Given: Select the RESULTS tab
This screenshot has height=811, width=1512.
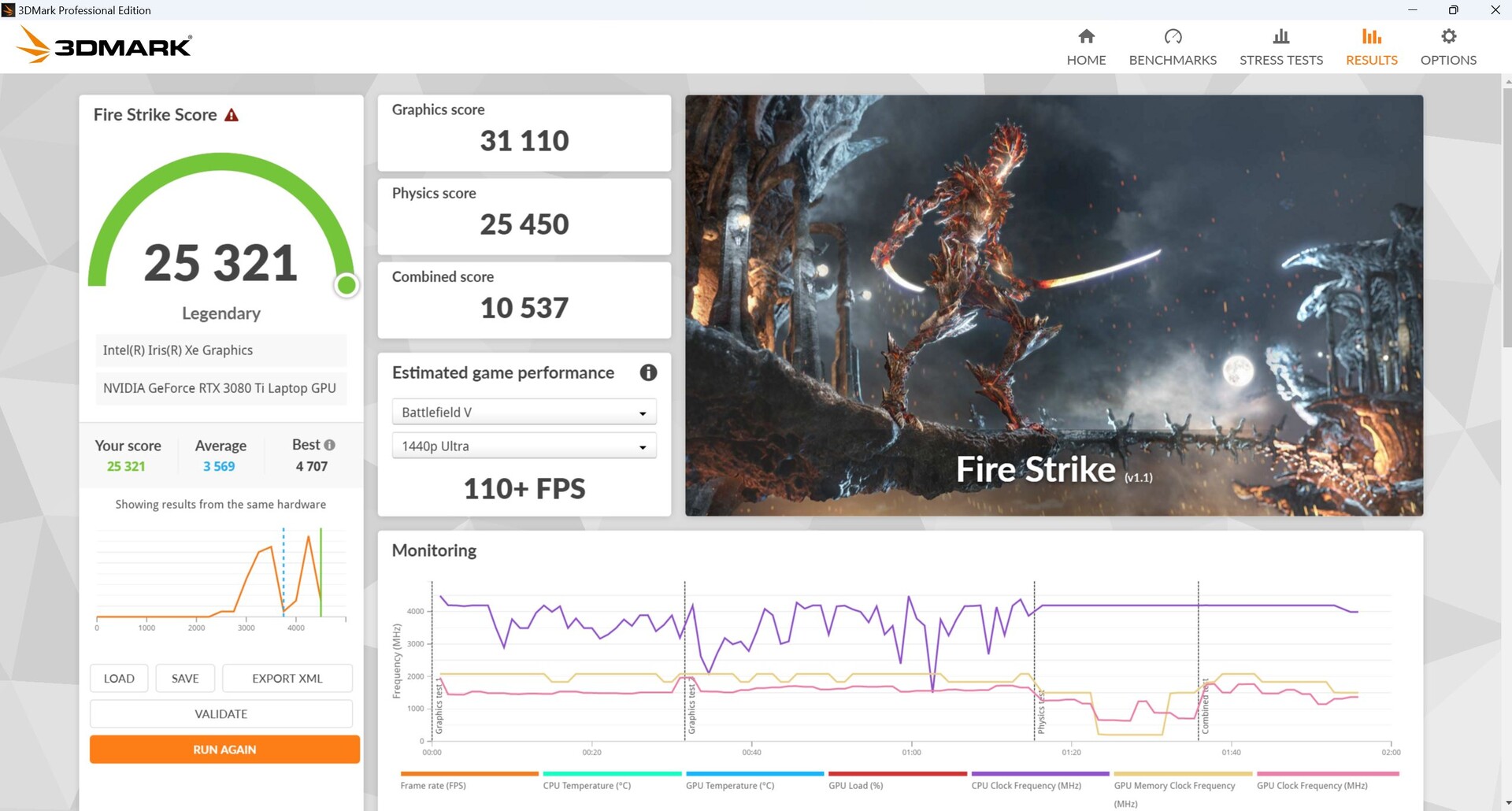Looking at the screenshot, I should [1371, 47].
